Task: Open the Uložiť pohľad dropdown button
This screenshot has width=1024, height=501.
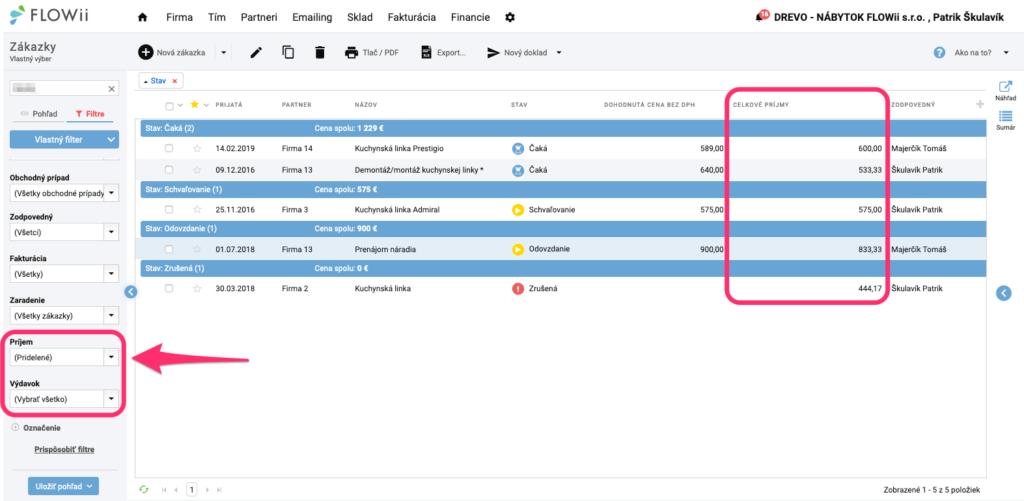Action: click(63, 486)
